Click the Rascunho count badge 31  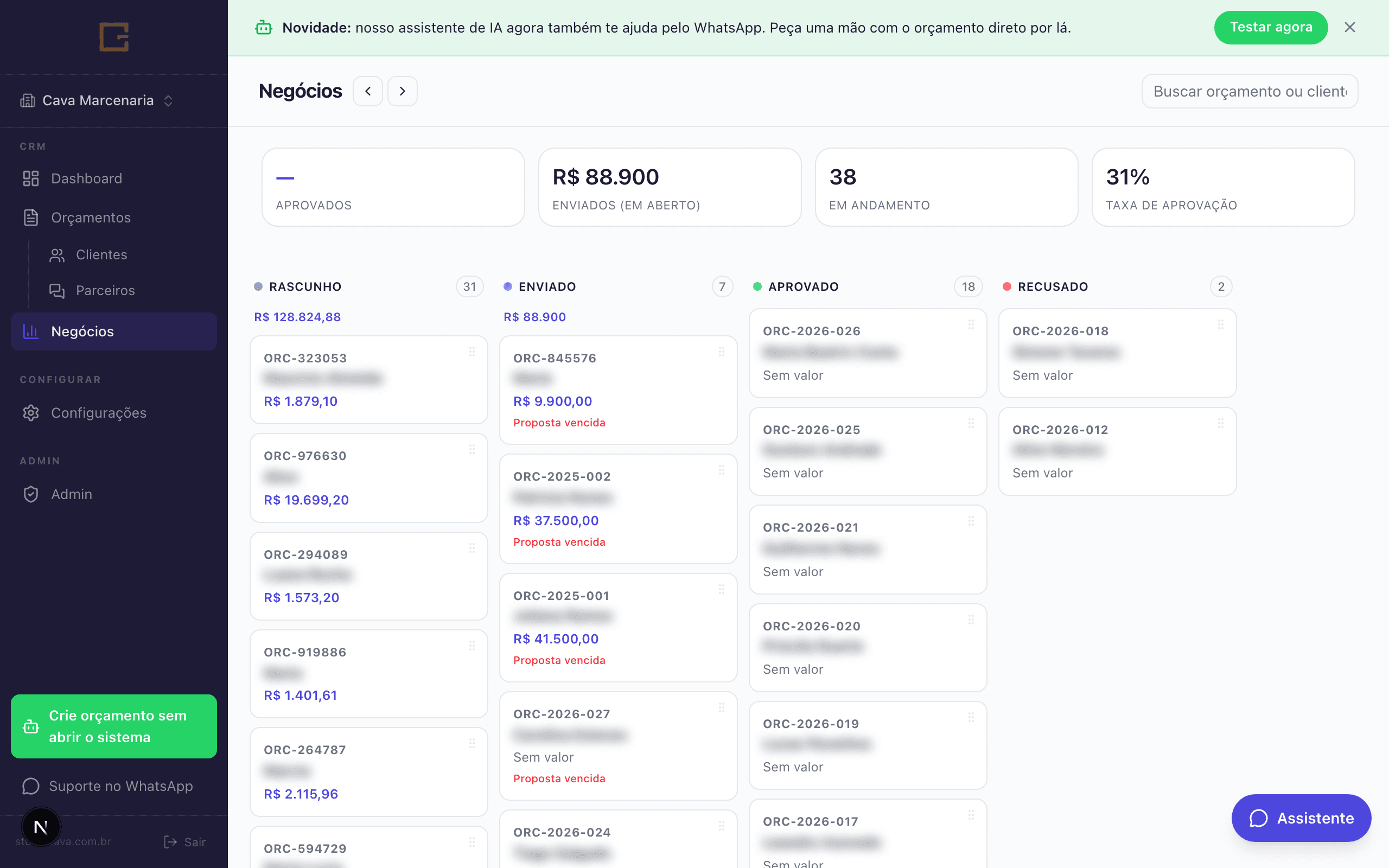pos(469,286)
